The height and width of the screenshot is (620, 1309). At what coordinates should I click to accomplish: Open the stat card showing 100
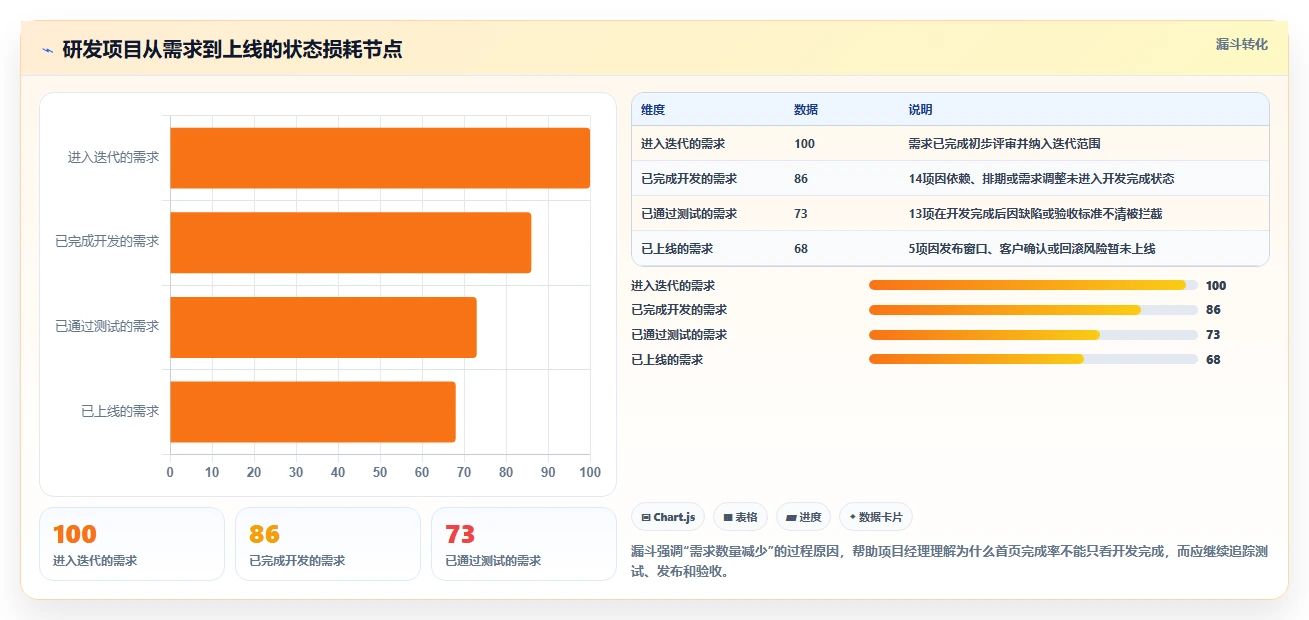click(132, 544)
